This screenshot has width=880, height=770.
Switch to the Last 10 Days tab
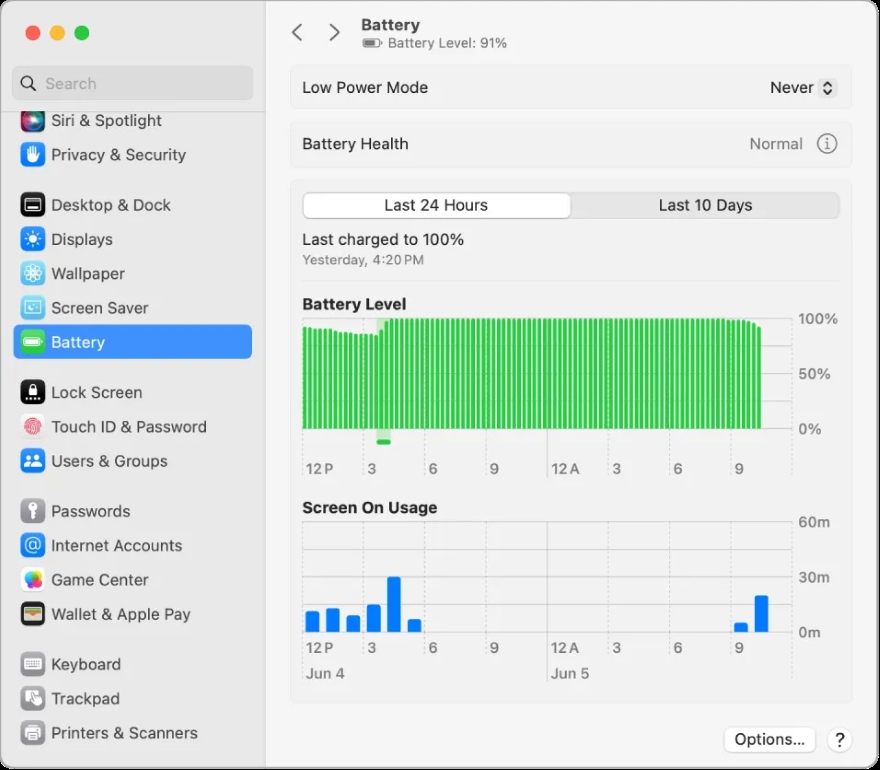[x=705, y=205]
